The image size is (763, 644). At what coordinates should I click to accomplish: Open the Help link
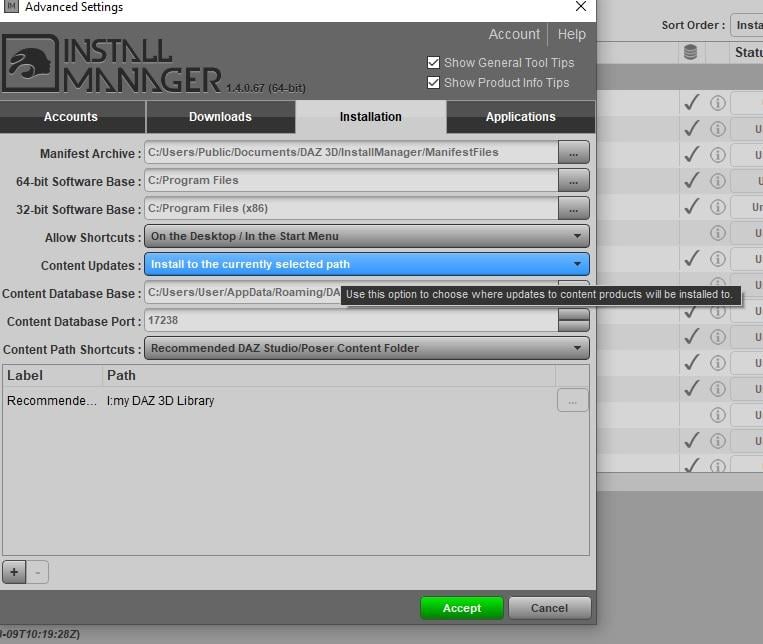tap(571, 34)
